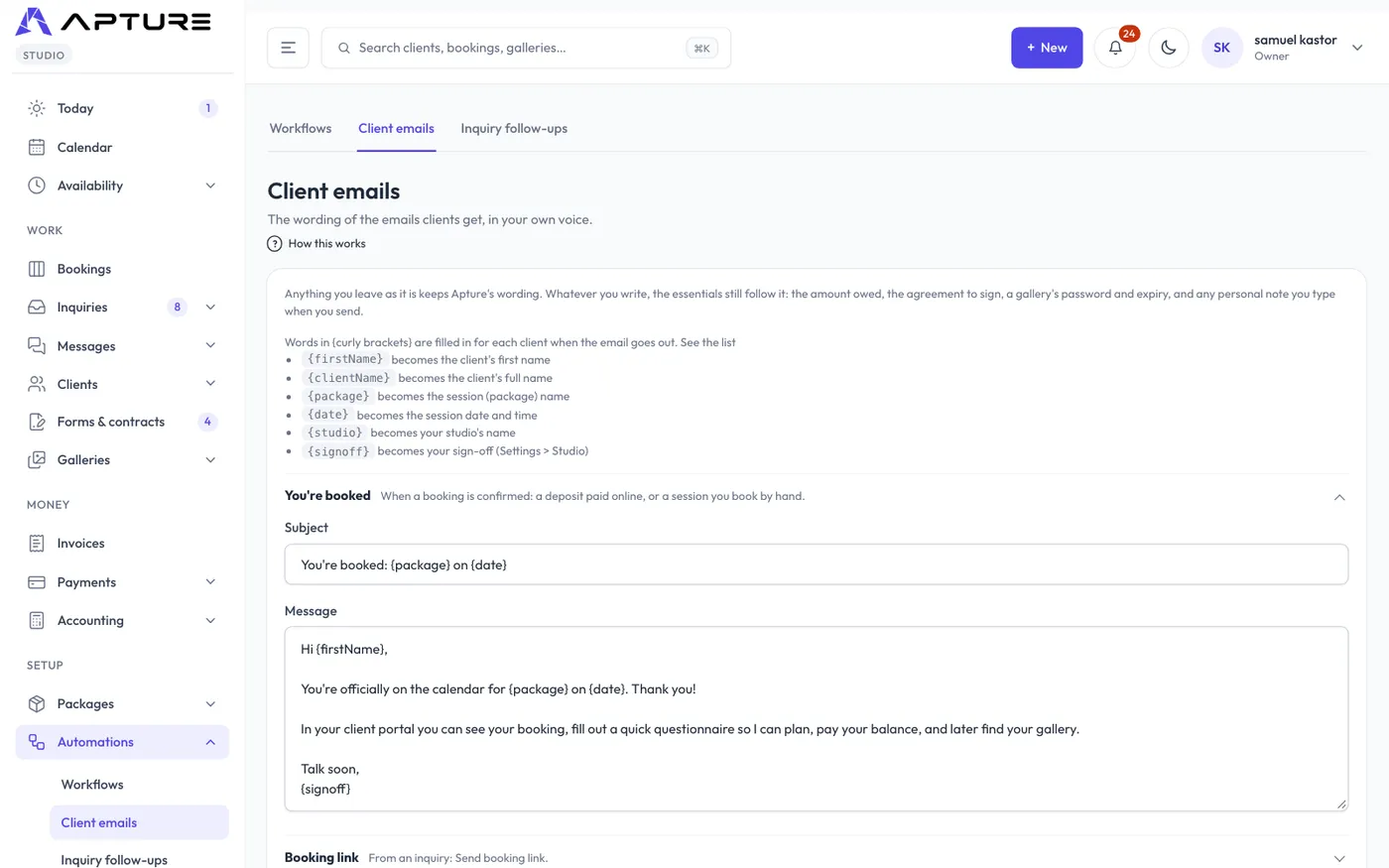Screen dimensions: 1389x868
Task: Click the Inquiries inbox icon
Action: click(x=37, y=308)
